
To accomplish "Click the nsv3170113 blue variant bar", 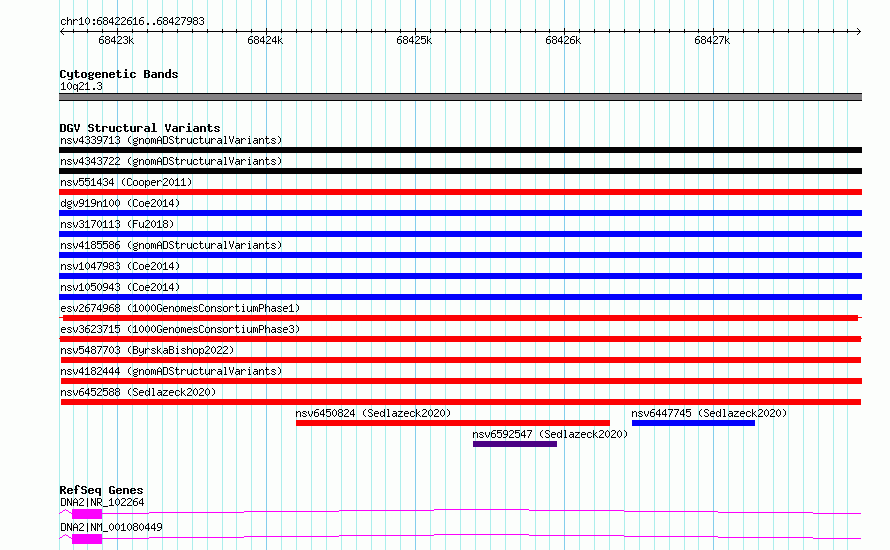I will point(460,234).
